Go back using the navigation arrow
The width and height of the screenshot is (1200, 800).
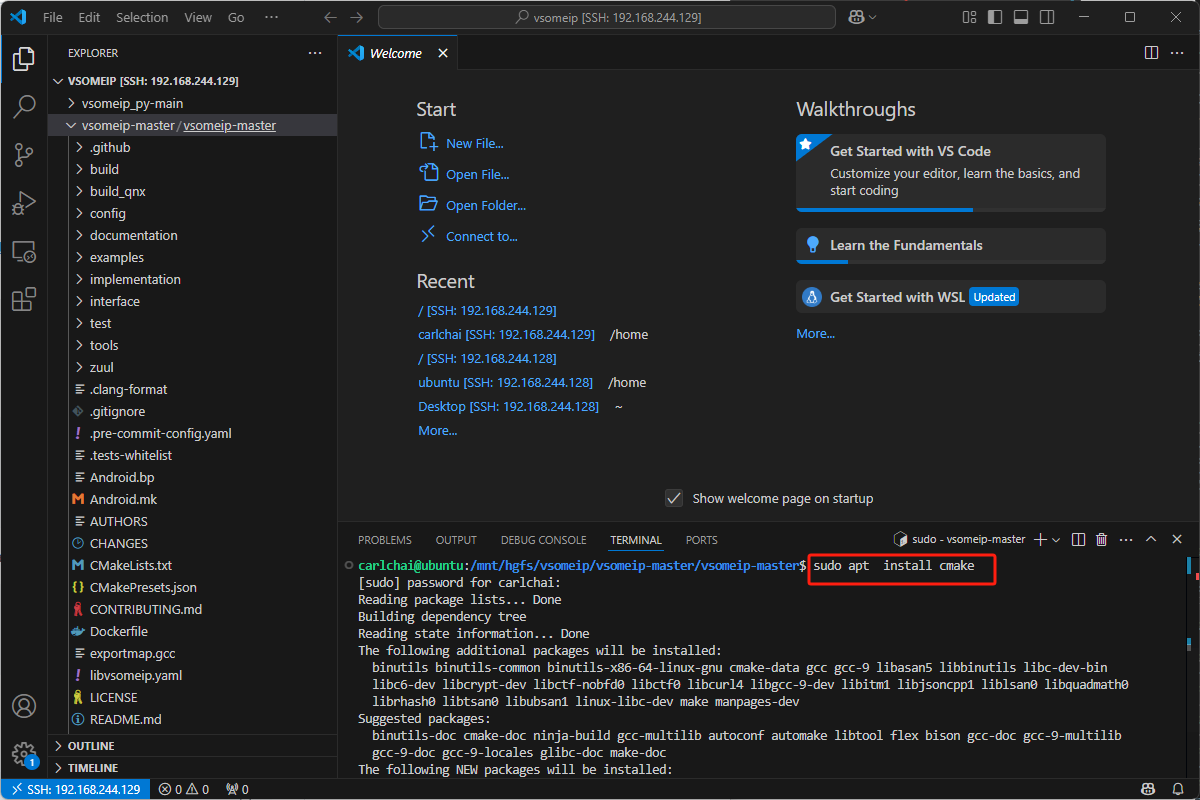331,17
